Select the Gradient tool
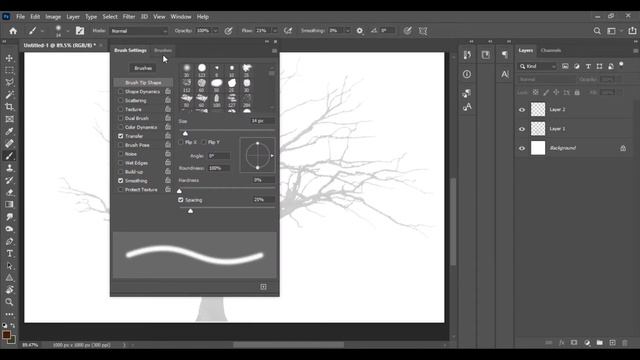640x360 pixels. [9, 204]
